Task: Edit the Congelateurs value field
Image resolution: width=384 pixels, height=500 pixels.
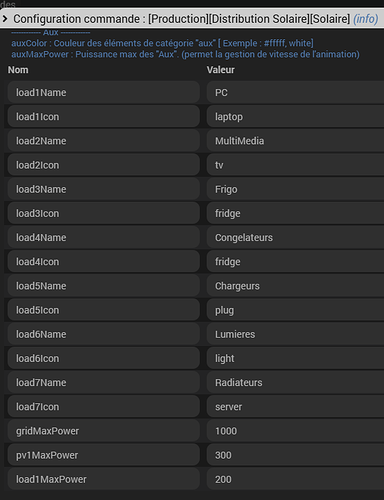Action: tap(295, 237)
